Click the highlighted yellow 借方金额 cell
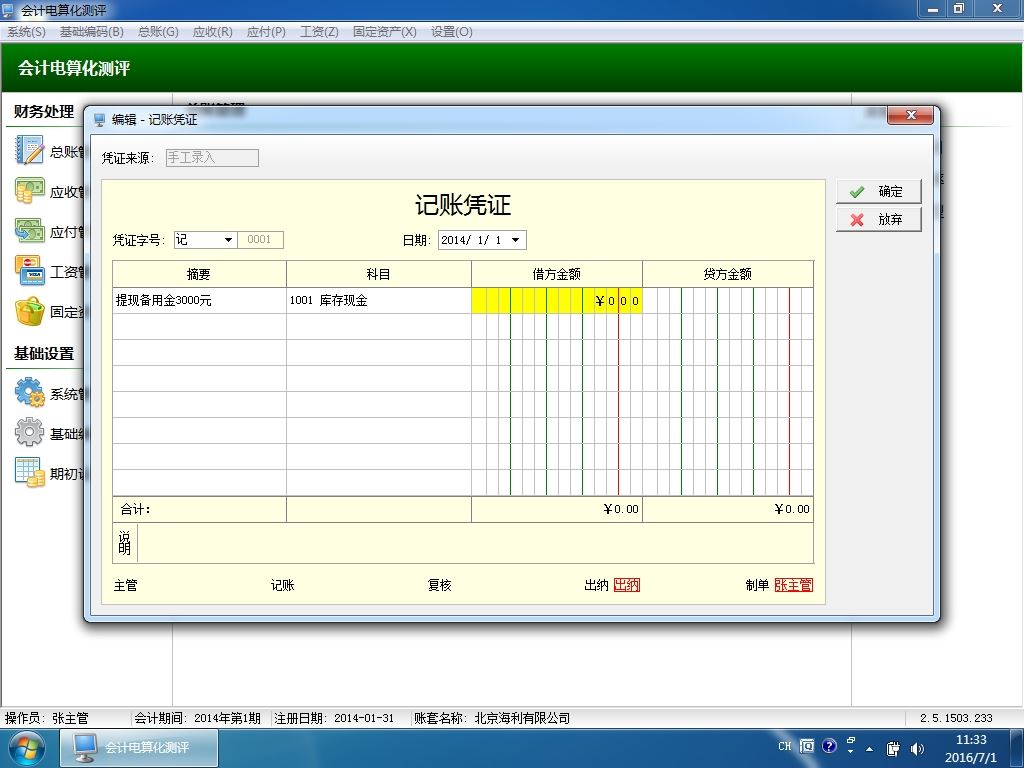 tap(556, 300)
